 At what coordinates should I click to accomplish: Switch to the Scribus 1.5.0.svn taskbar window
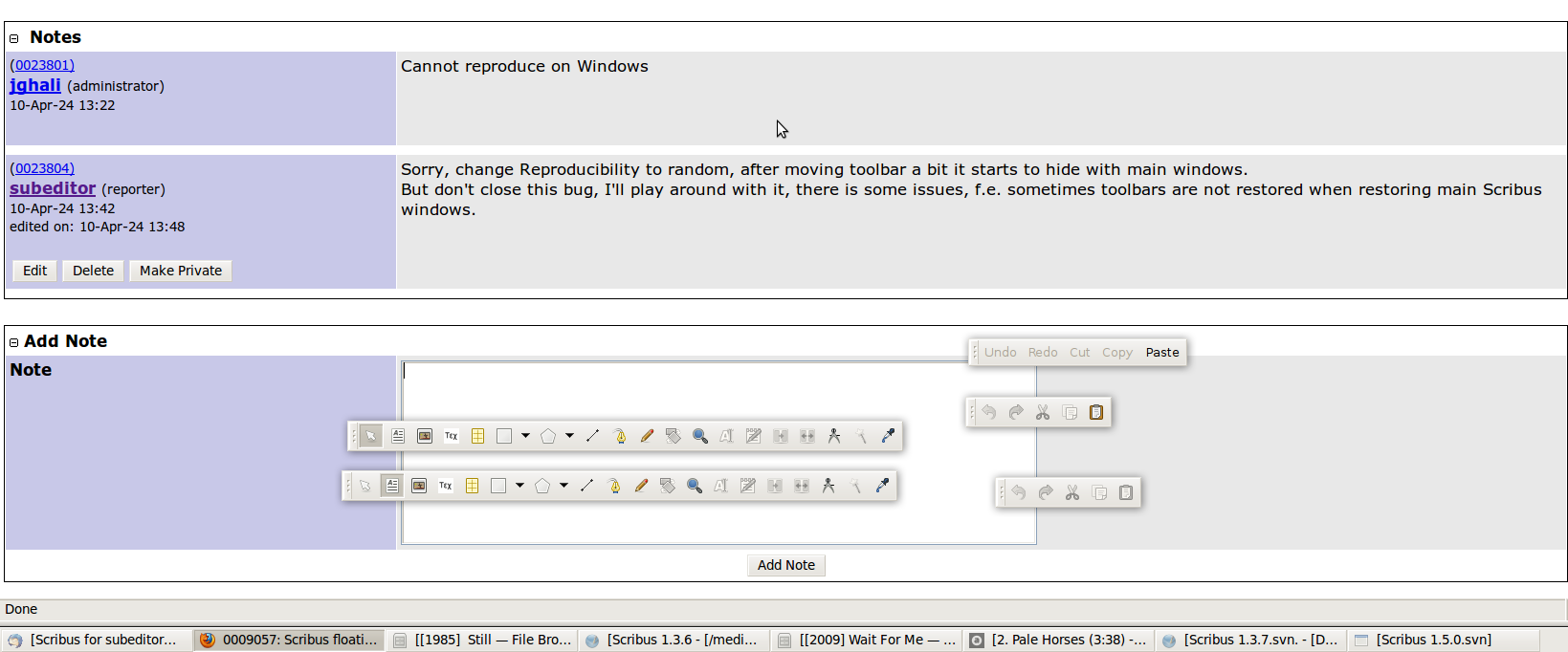tap(1432, 640)
